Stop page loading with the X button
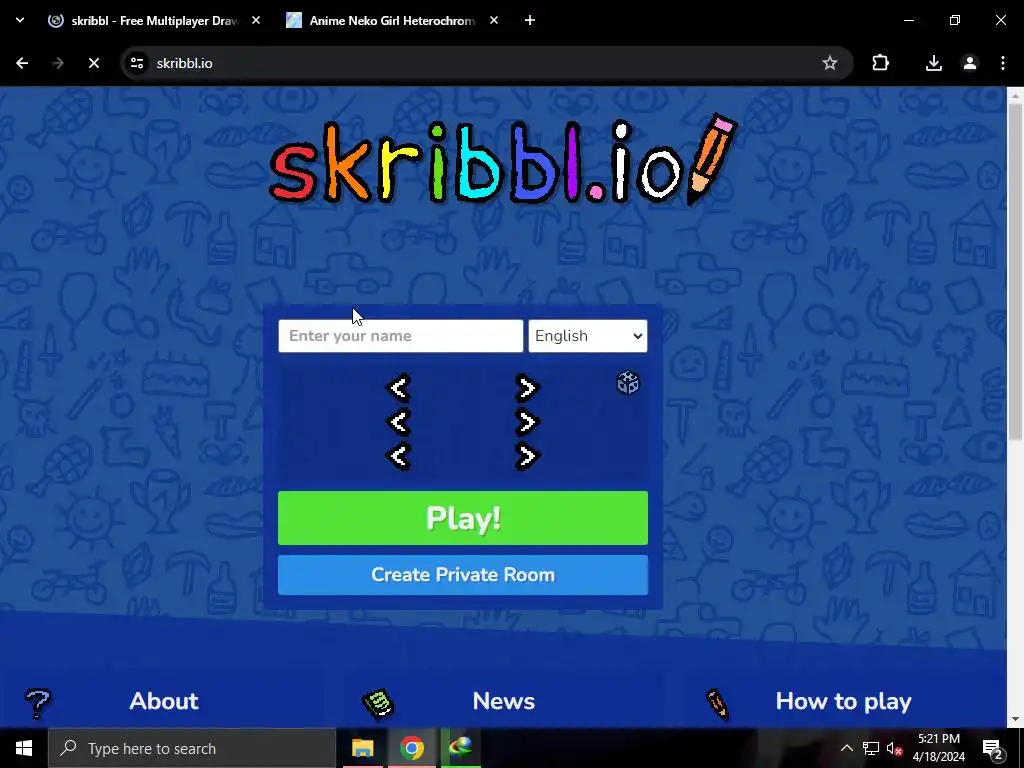The image size is (1024, 768). 93,63
